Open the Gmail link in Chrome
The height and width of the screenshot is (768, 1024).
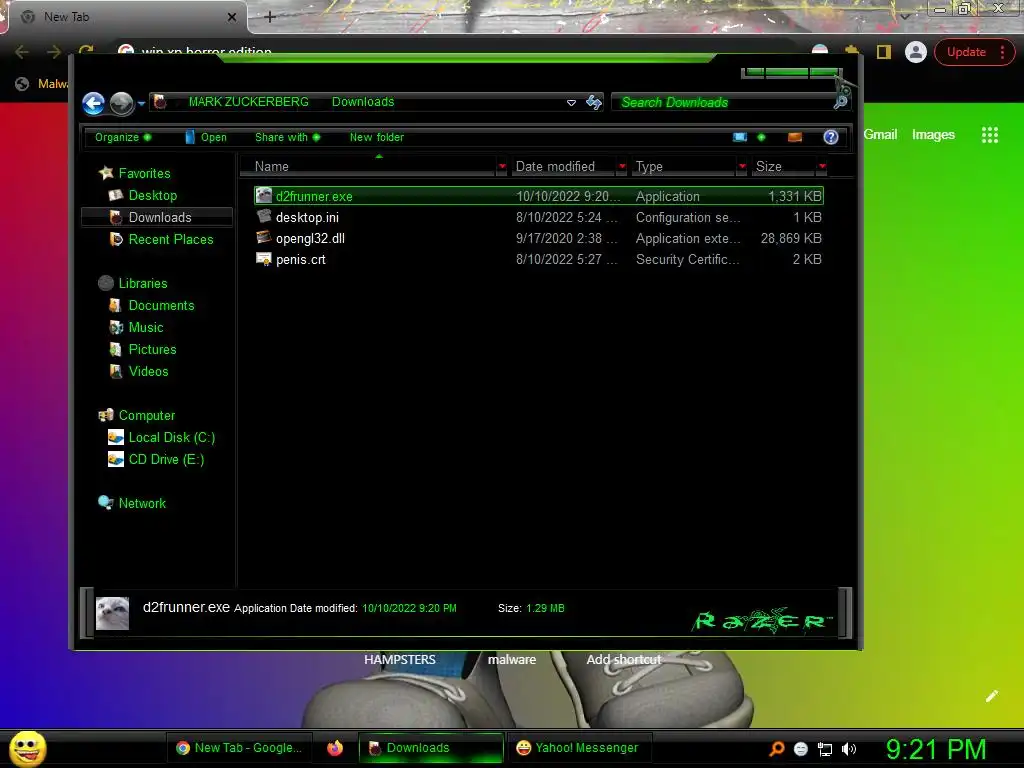pos(880,135)
